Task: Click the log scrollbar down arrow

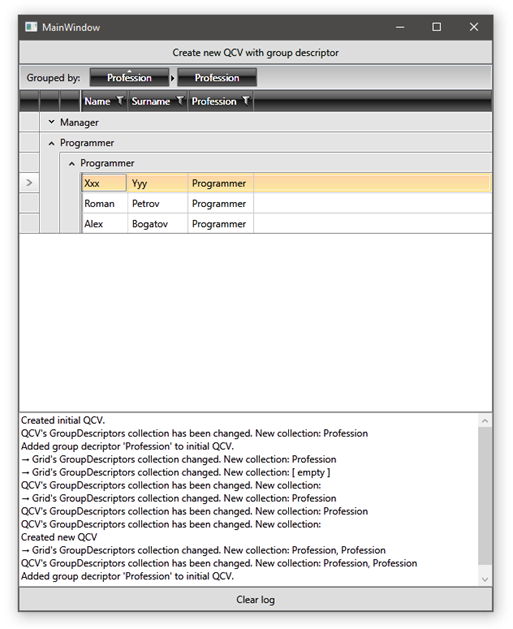Action: tap(485, 579)
